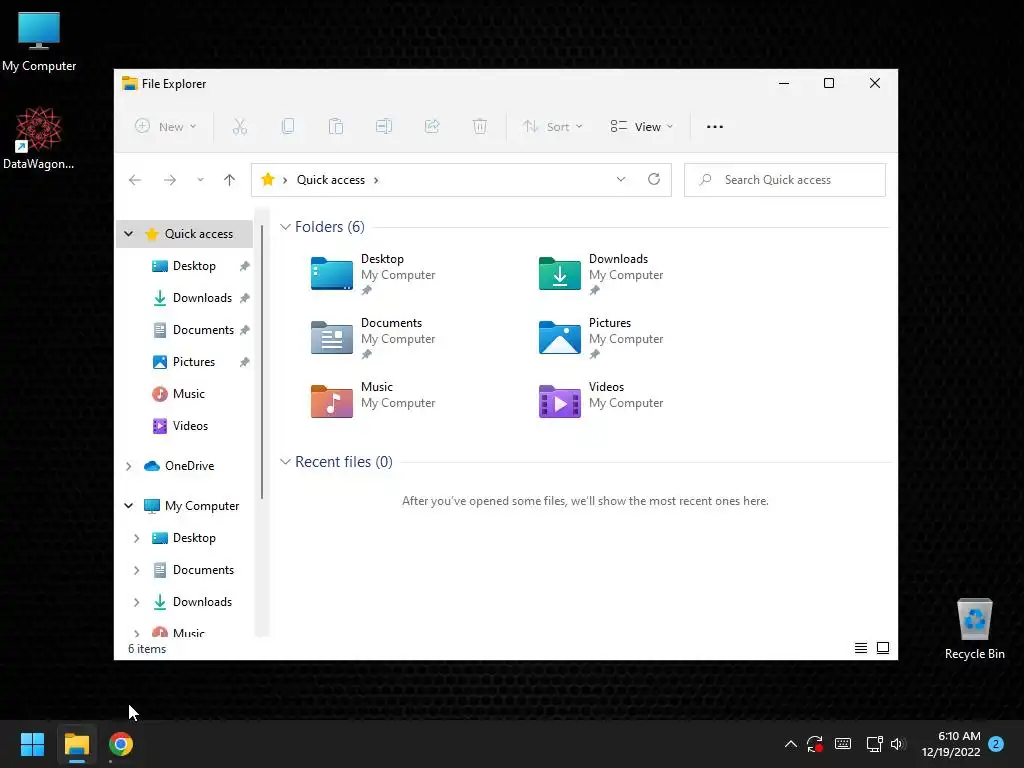Click the Cut scissors icon in toolbar
This screenshot has height=768, width=1024.
(240, 126)
